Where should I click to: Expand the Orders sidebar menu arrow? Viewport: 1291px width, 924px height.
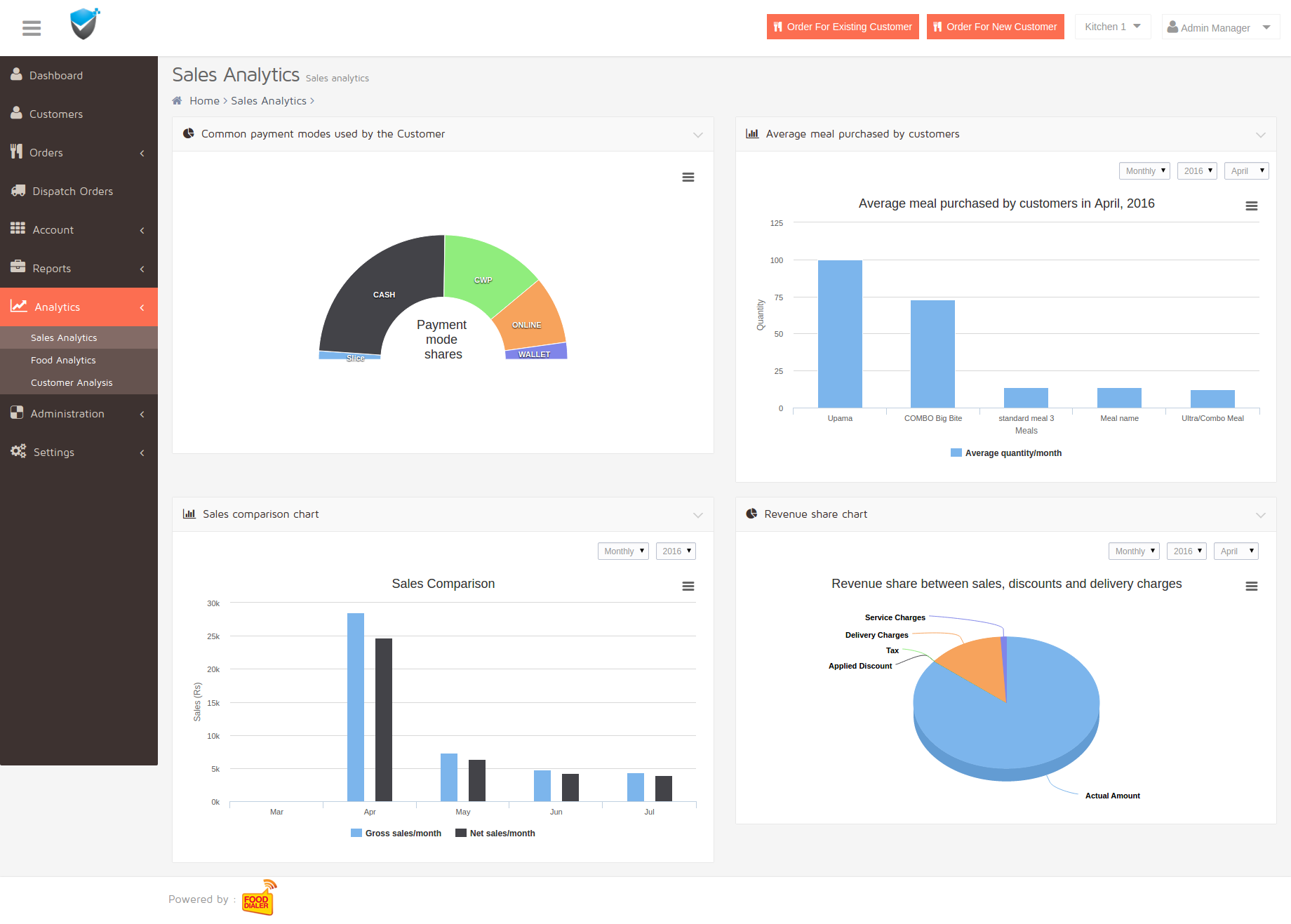(142, 153)
